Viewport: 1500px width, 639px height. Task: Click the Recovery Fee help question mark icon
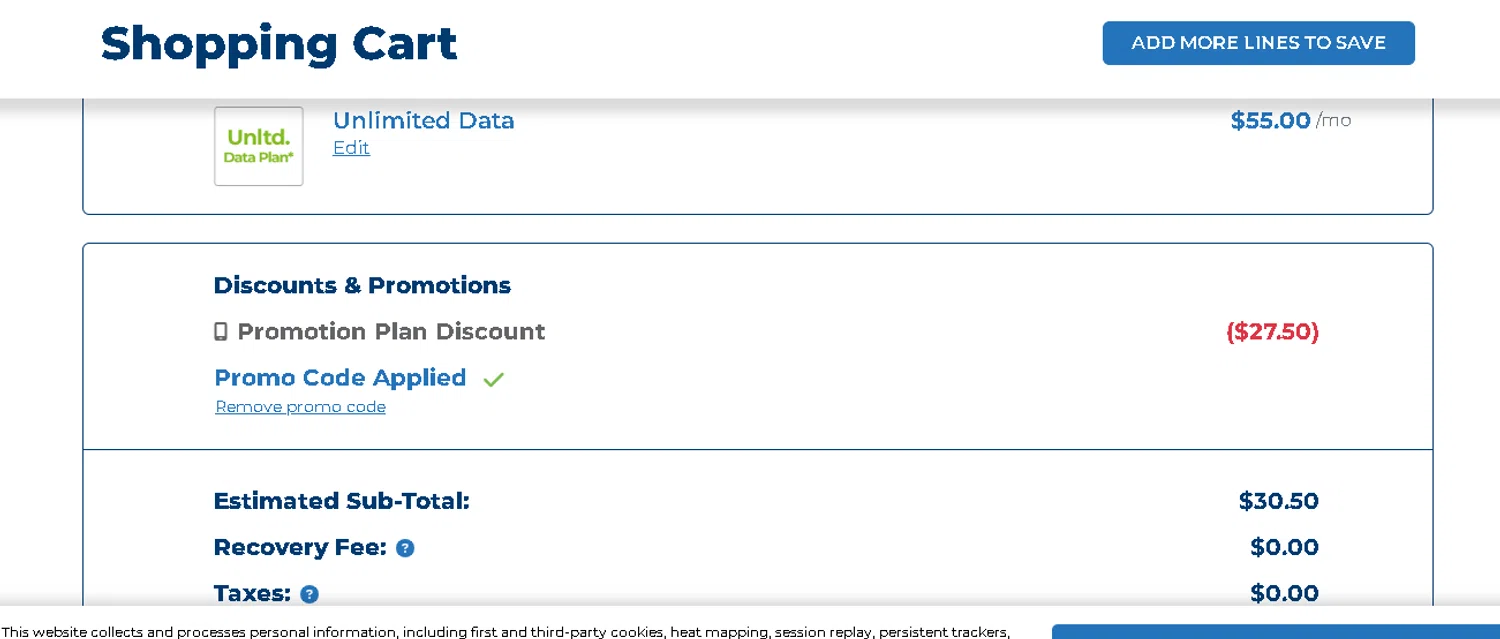tap(405, 548)
